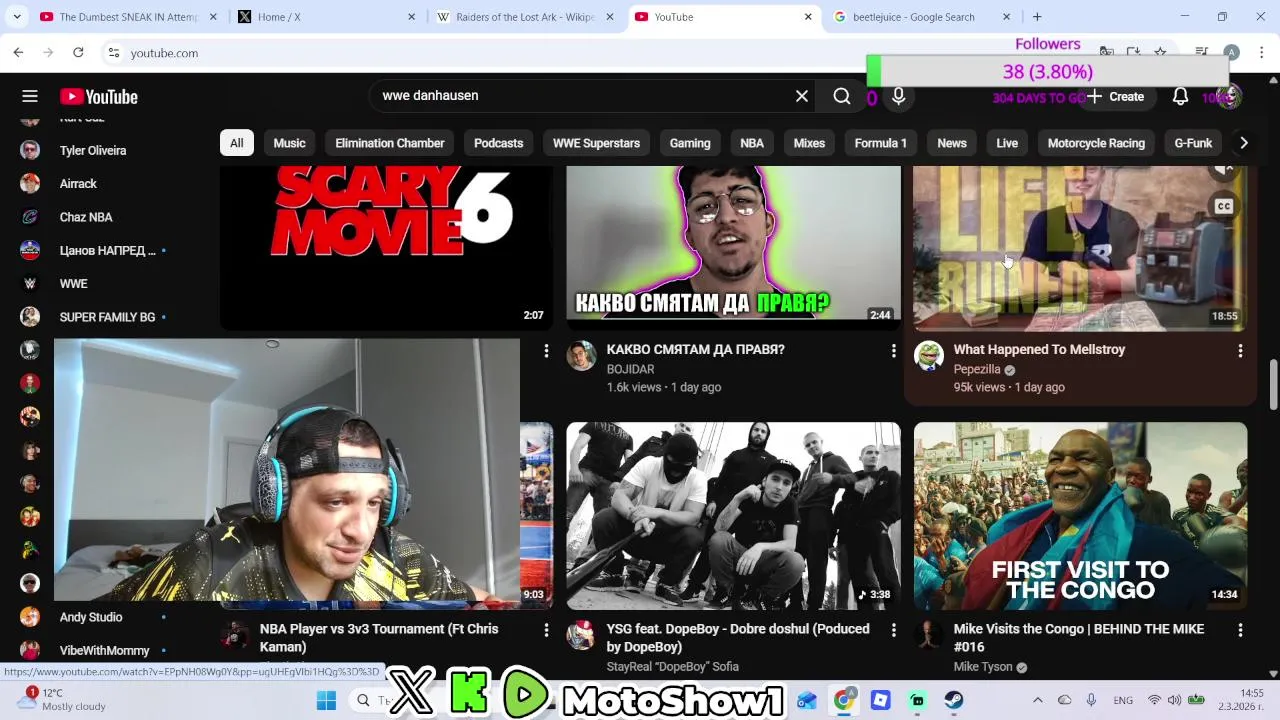This screenshot has width=1280, height=720.
Task: Open Mike Visits the Congo title link
Action: click(x=1079, y=638)
